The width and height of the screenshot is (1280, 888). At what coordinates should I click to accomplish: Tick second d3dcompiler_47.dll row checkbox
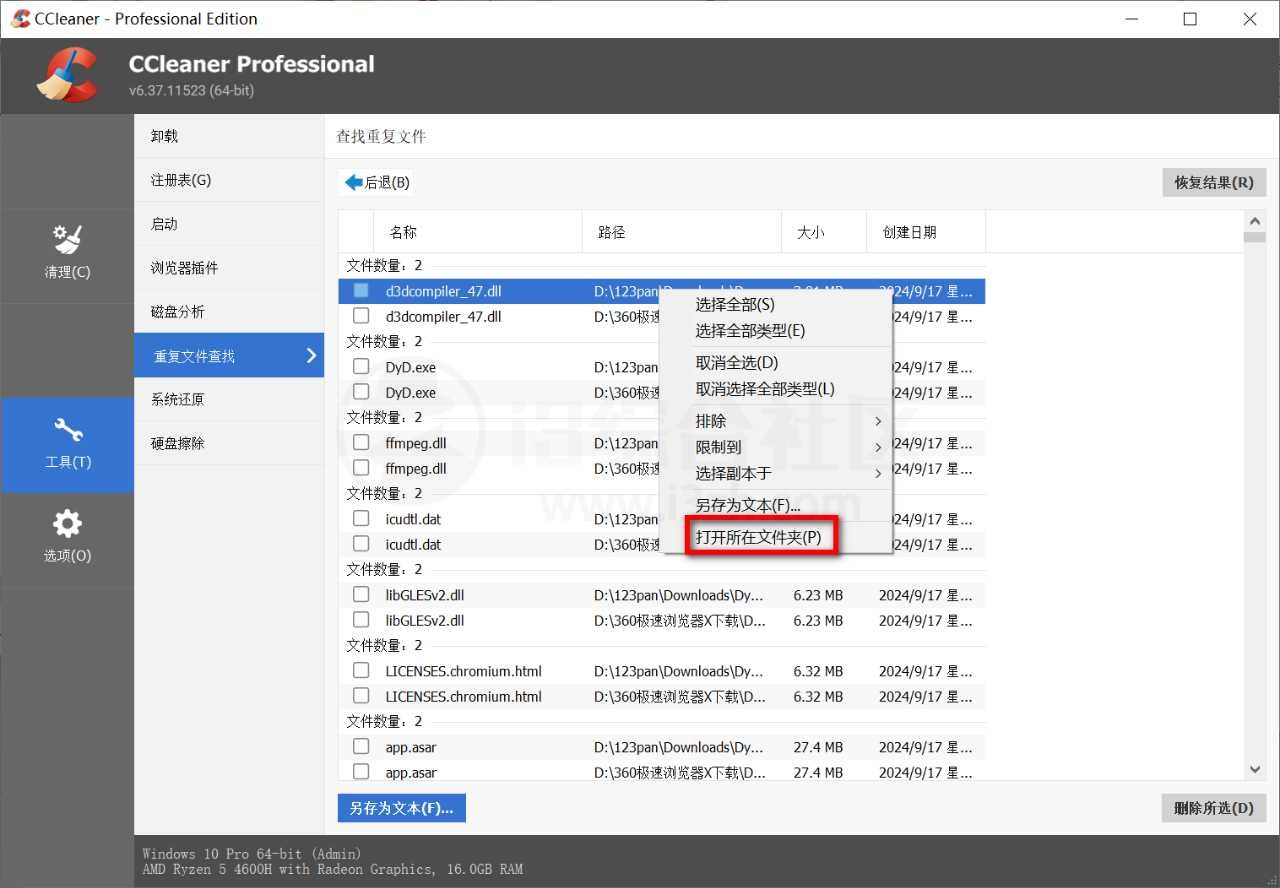[361, 316]
